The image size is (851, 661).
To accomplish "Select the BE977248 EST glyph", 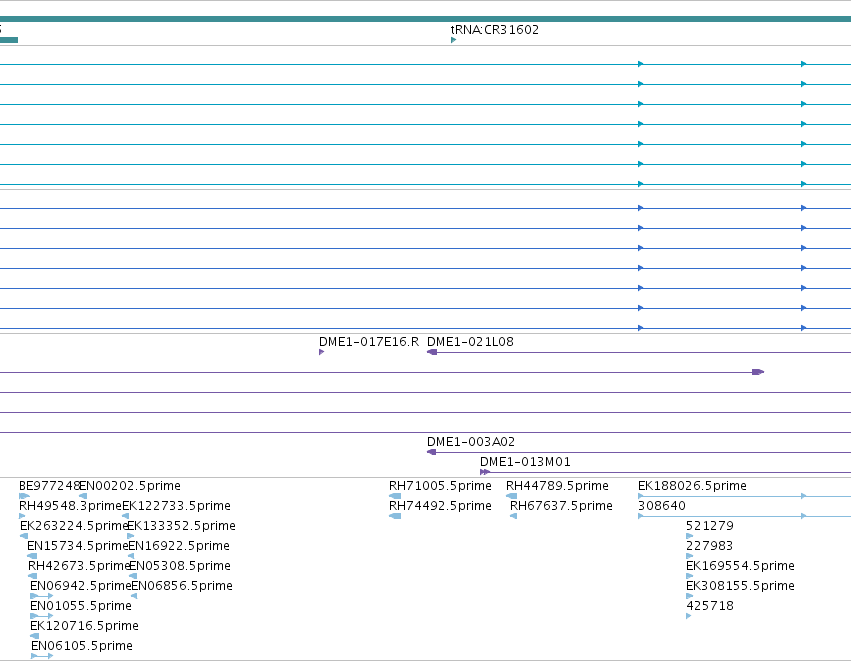I will pyautogui.click(x=24, y=496).
